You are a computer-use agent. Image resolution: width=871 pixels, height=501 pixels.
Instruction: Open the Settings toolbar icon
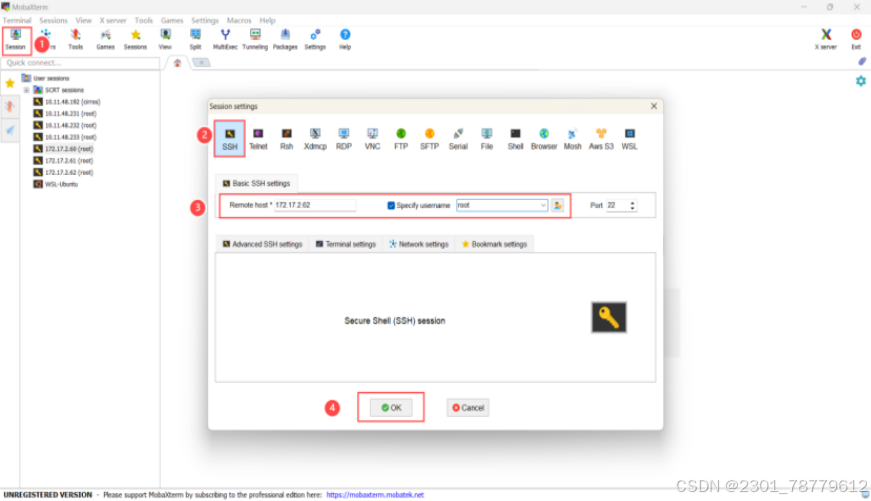pyautogui.click(x=315, y=40)
